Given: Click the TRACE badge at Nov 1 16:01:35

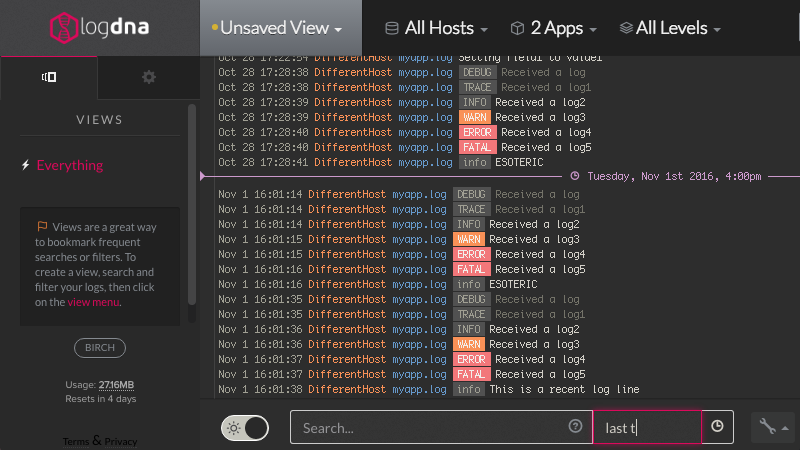Looking at the screenshot, I should pyautogui.click(x=471, y=314).
